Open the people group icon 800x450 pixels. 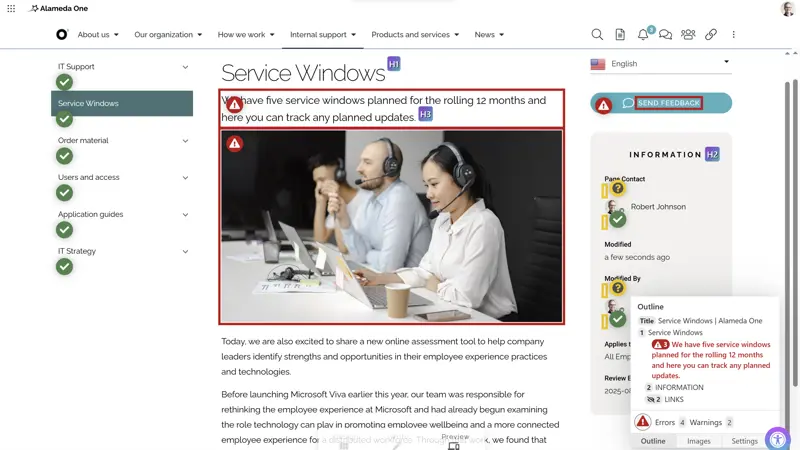(688, 34)
